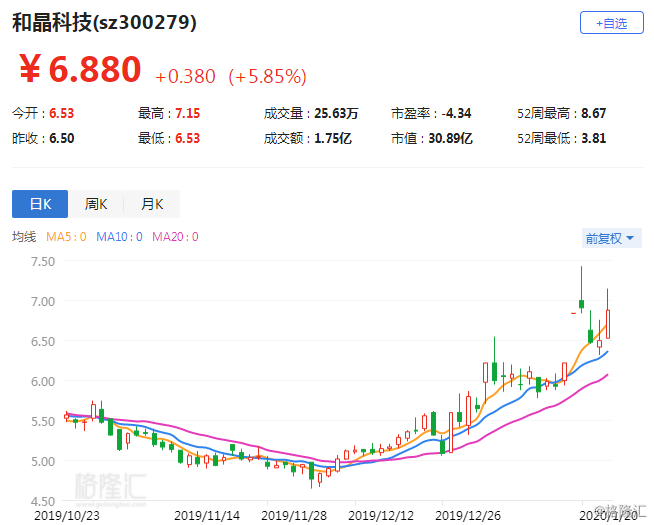Viewport: 654px width, 525px height.
Task: Click the stock title 和晶科技(sz300279)
Action: pos(104,23)
